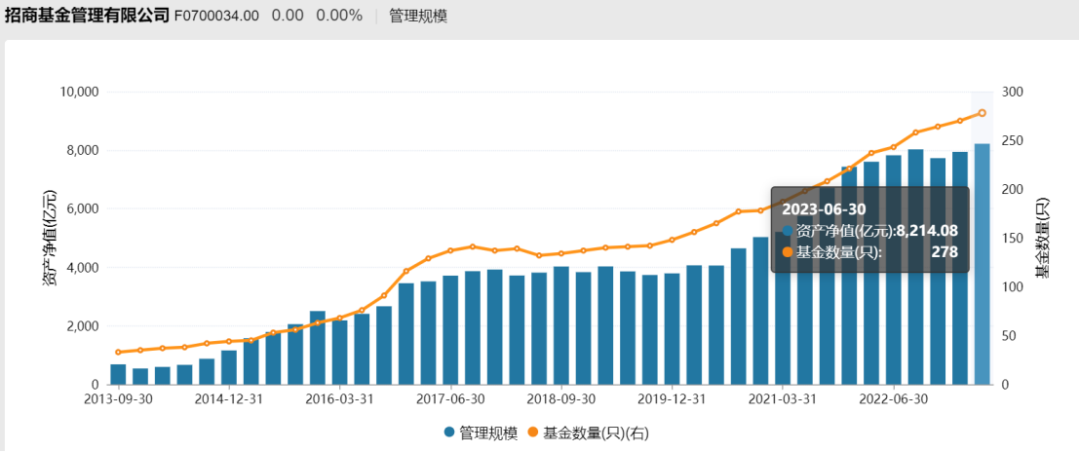Toggle the 基金数量(只)(右) legend series
The image size is (1080, 452).
click(x=588, y=433)
